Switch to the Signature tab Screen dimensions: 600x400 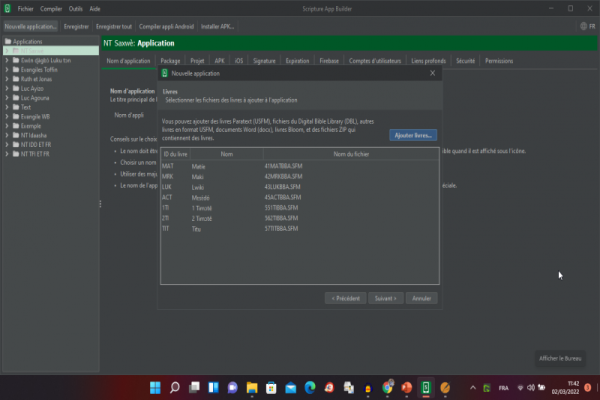(x=264, y=61)
